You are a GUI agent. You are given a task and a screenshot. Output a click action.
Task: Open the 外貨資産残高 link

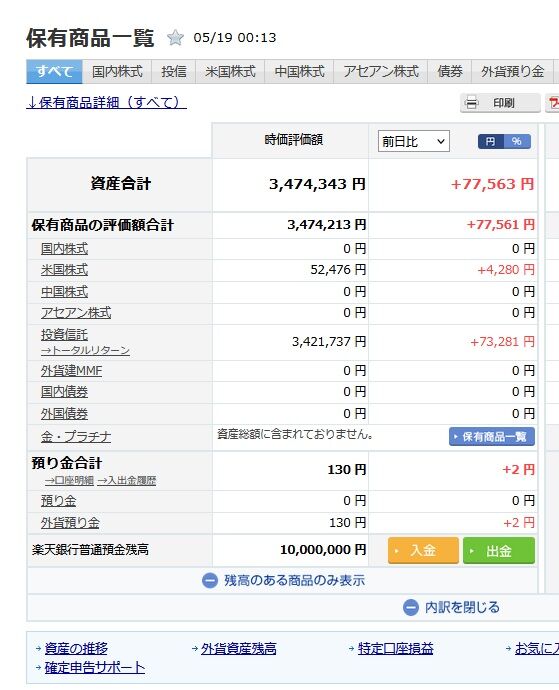pos(239,649)
